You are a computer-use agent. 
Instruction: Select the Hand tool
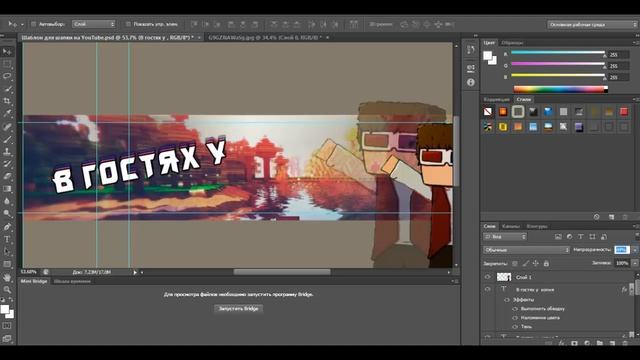tap(7, 278)
